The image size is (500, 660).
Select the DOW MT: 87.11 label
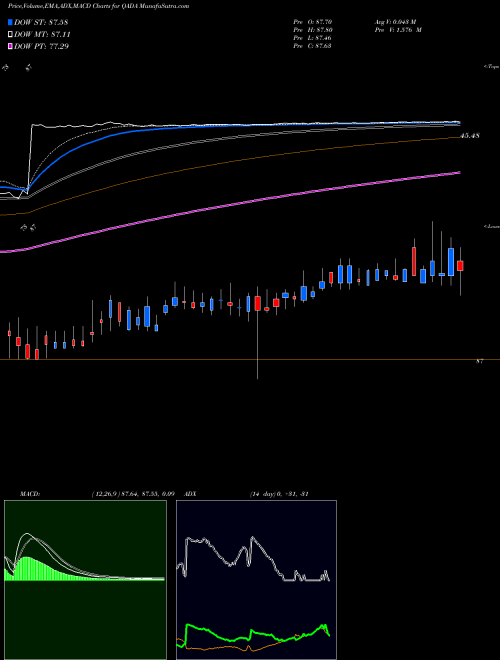click(42, 35)
